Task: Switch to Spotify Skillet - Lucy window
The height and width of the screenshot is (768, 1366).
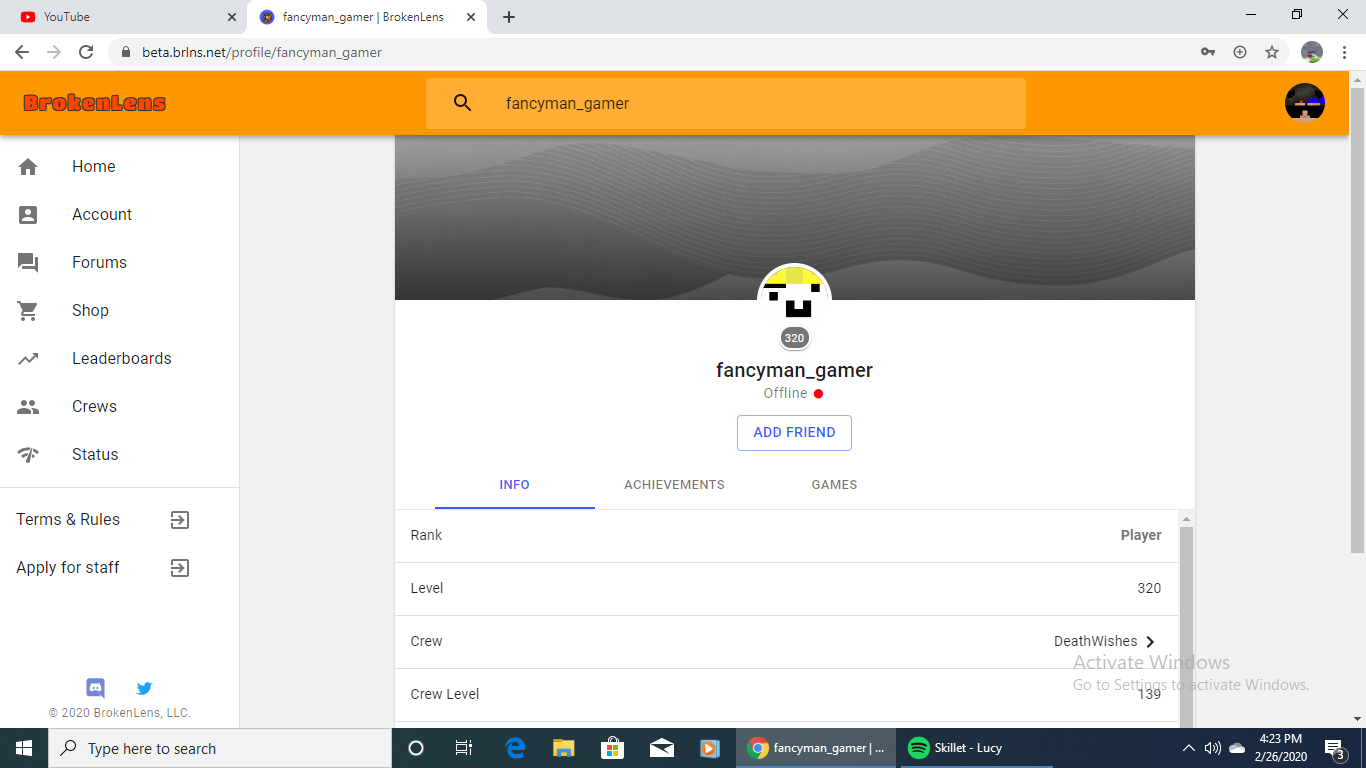Action: pyautogui.click(x=976, y=748)
